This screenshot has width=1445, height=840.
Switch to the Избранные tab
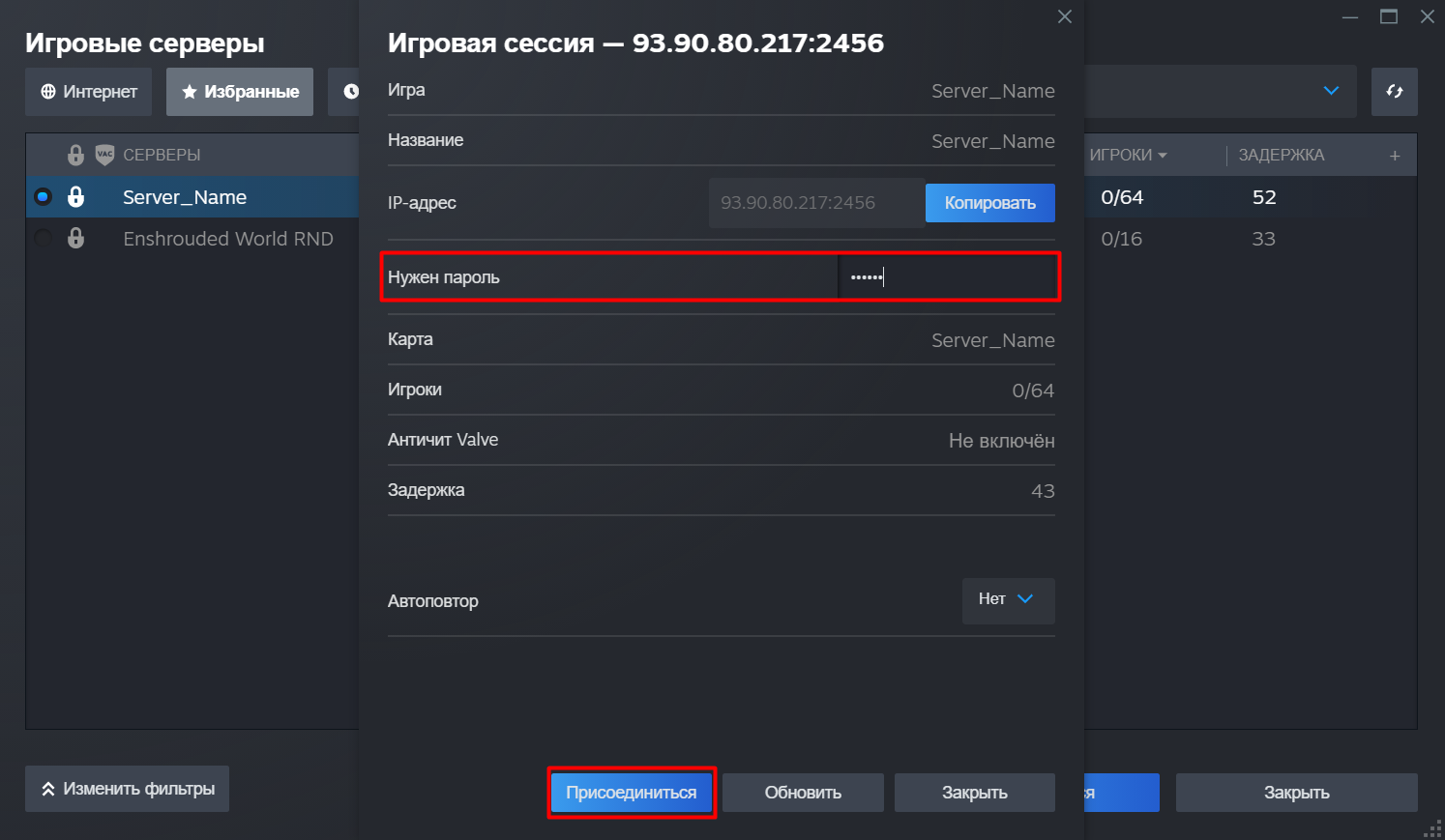point(240,92)
